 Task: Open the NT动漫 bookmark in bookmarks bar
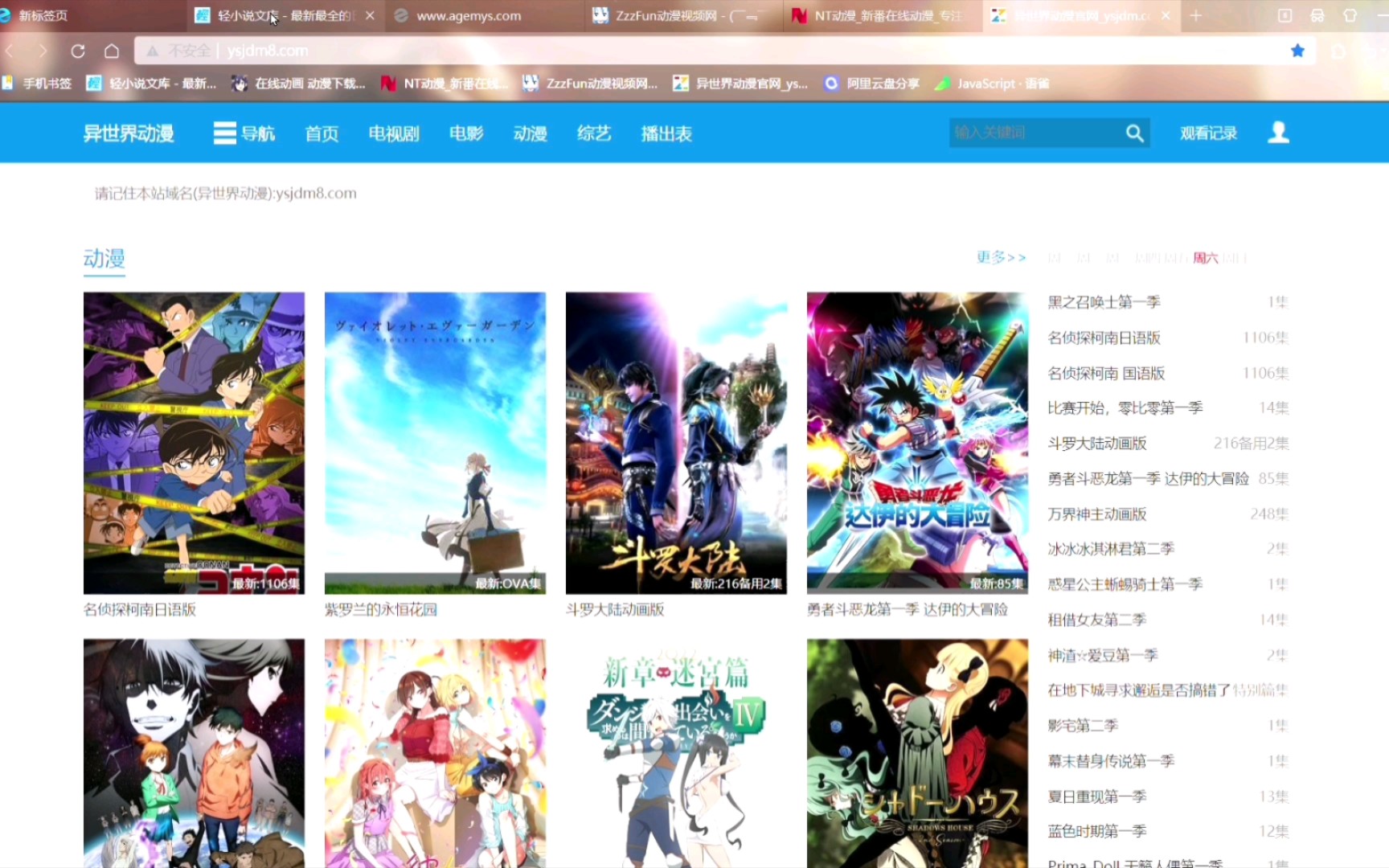[445, 84]
